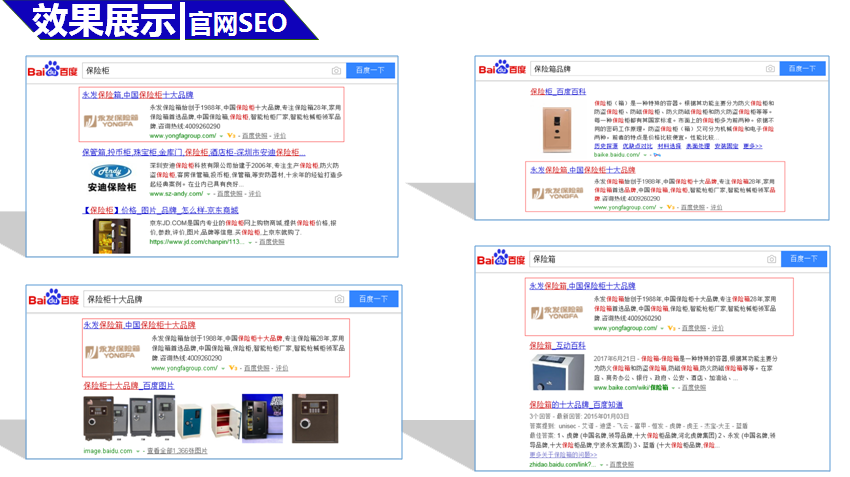The height and width of the screenshot is (477, 850).
Task: Expand dropdown arrow after the jd.com/chanpin URL
Action: (x=250, y=242)
